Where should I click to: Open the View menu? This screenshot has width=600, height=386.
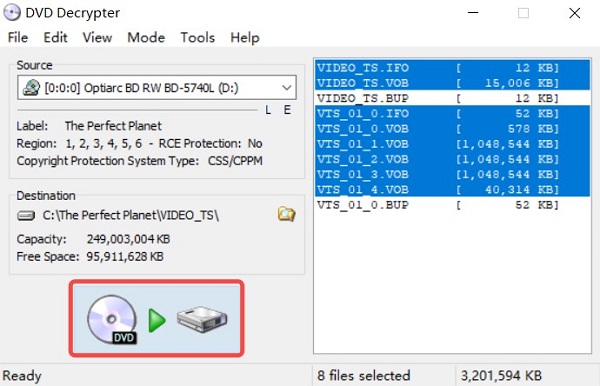point(97,37)
